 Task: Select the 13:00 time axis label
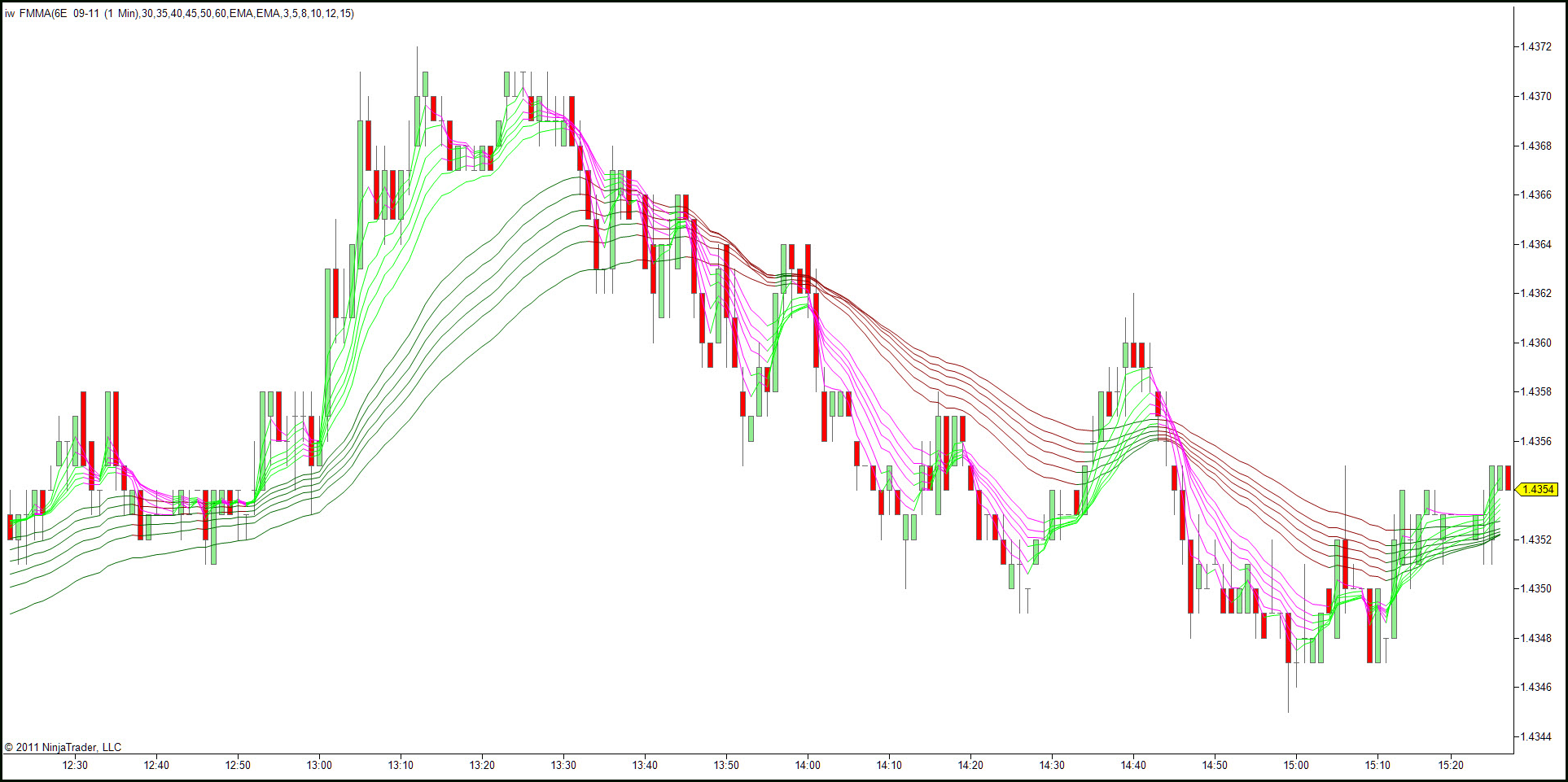pos(319,765)
